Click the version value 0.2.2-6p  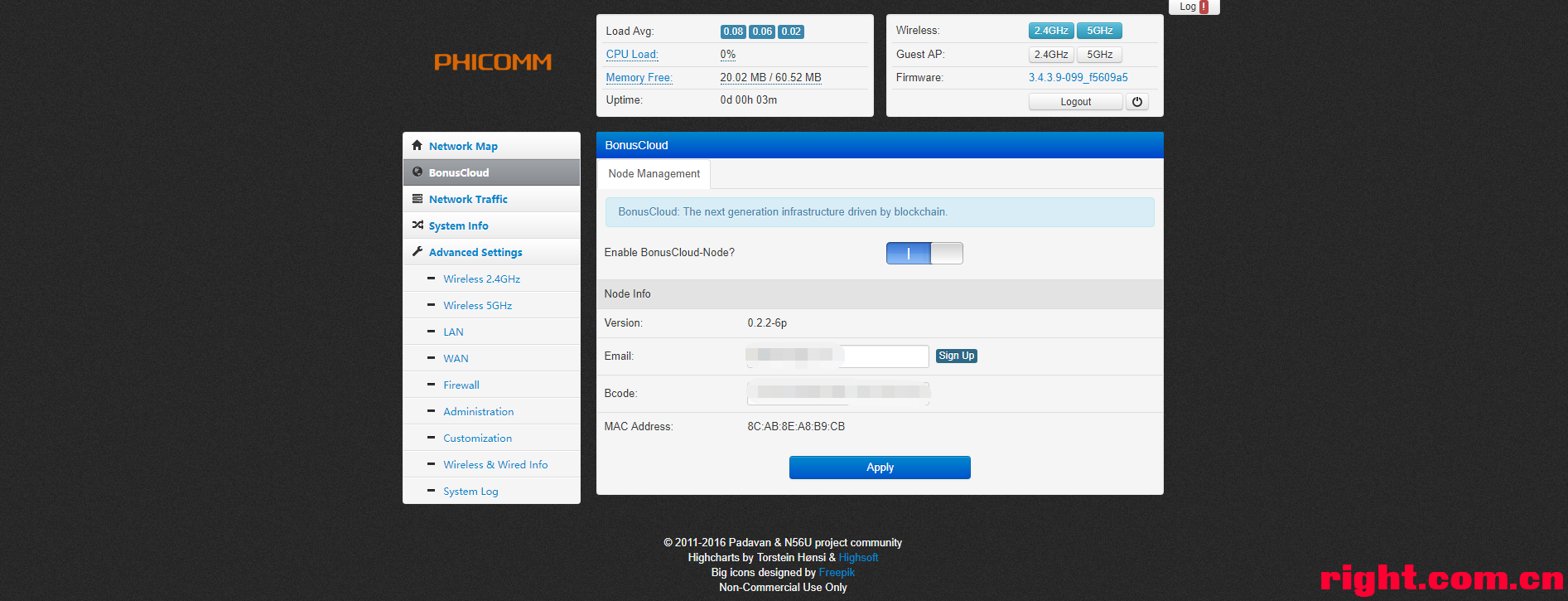pyautogui.click(x=767, y=323)
